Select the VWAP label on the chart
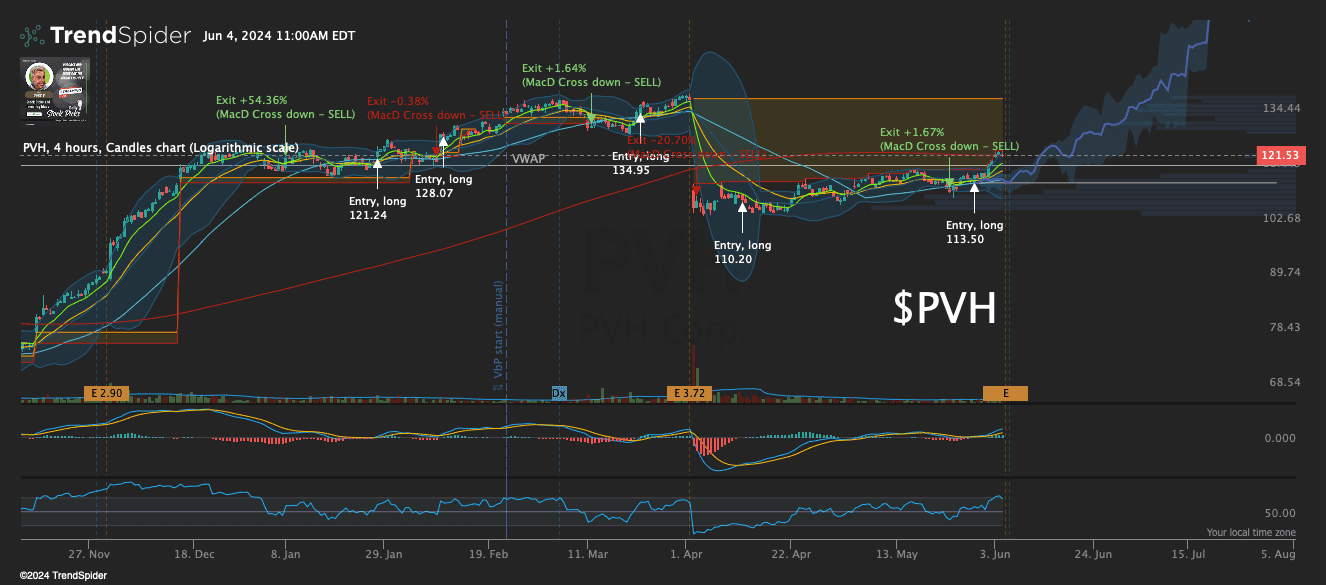The height and width of the screenshot is (585, 1326). [x=528, y=158]
